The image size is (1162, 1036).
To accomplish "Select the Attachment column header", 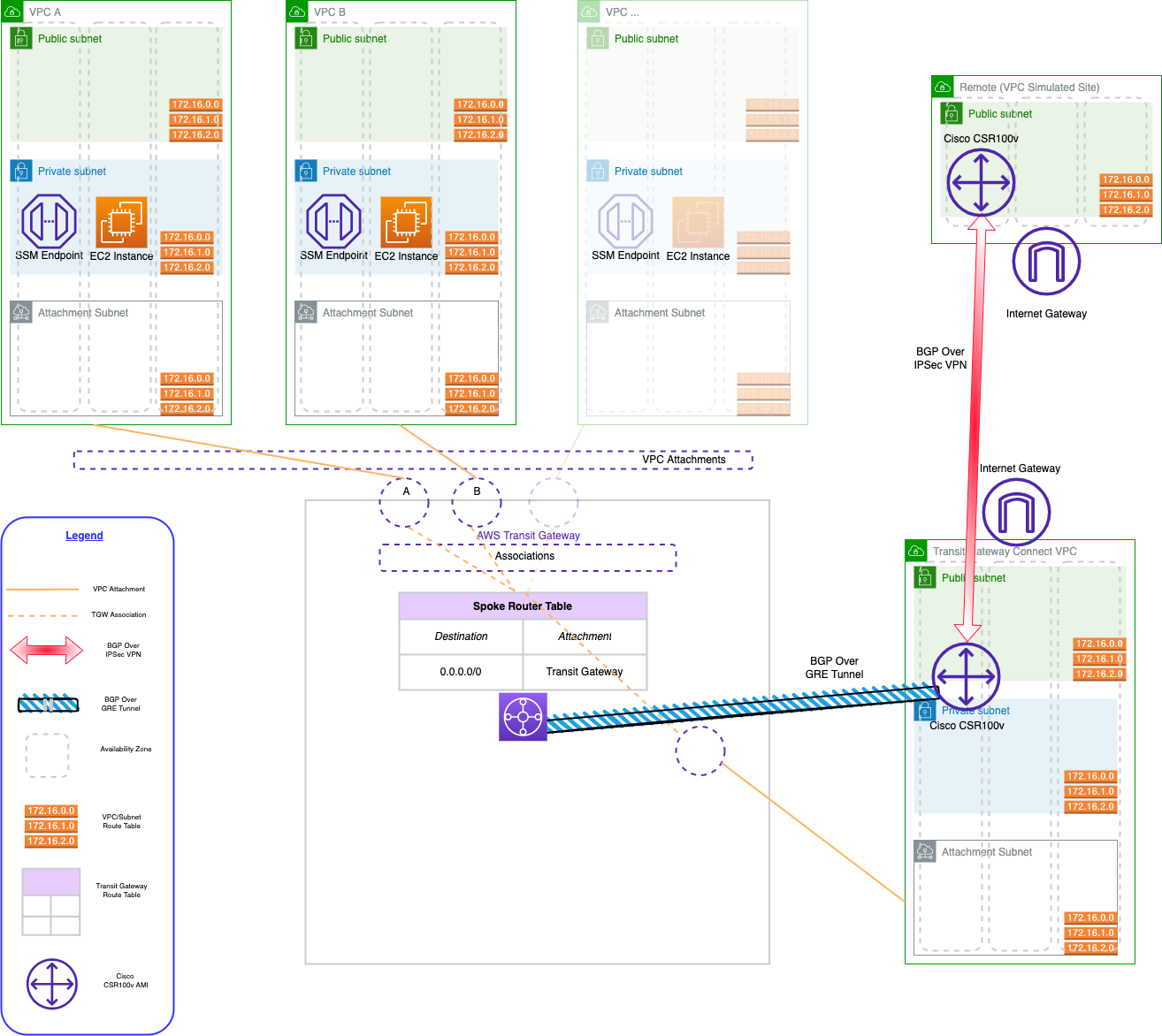I will (585, 636).
